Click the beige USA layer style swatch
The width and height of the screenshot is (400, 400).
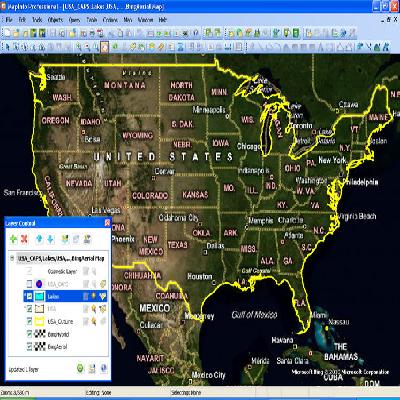[40, 309]
